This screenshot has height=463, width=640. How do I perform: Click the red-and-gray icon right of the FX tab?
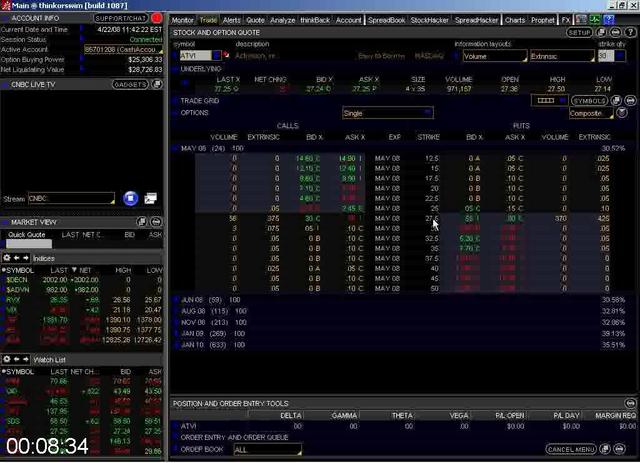(581, 20)
